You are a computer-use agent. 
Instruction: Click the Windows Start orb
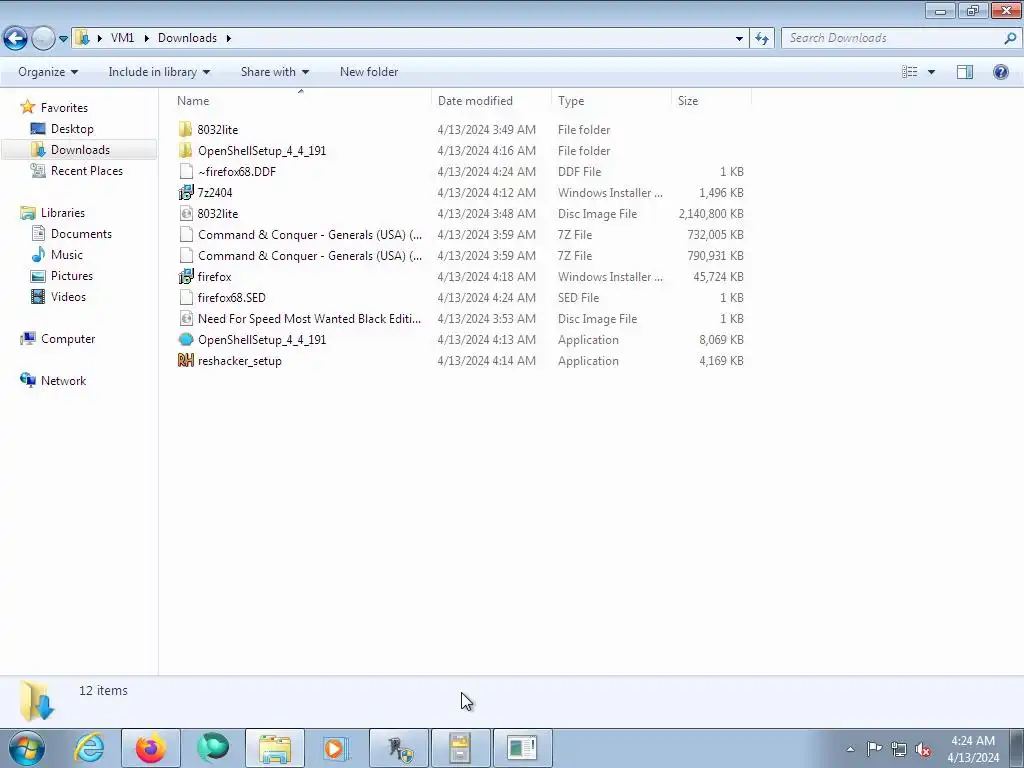(27, 748)
